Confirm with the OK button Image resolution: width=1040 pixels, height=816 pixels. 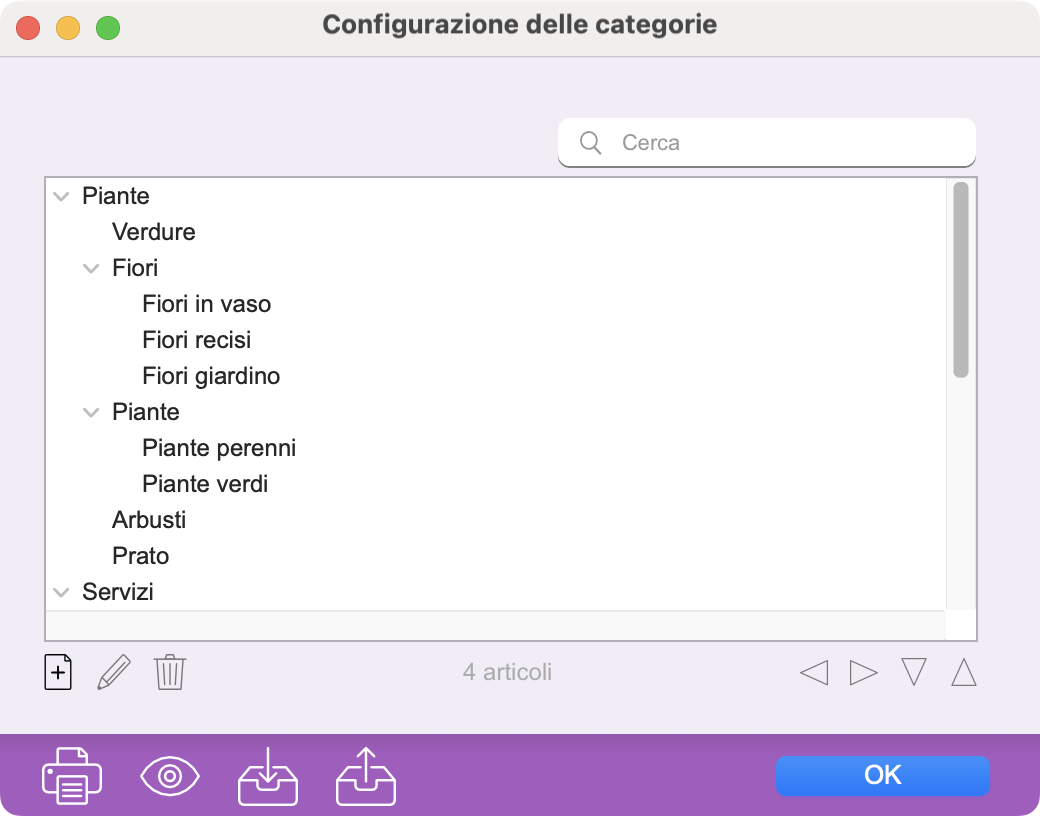point(883,776)
